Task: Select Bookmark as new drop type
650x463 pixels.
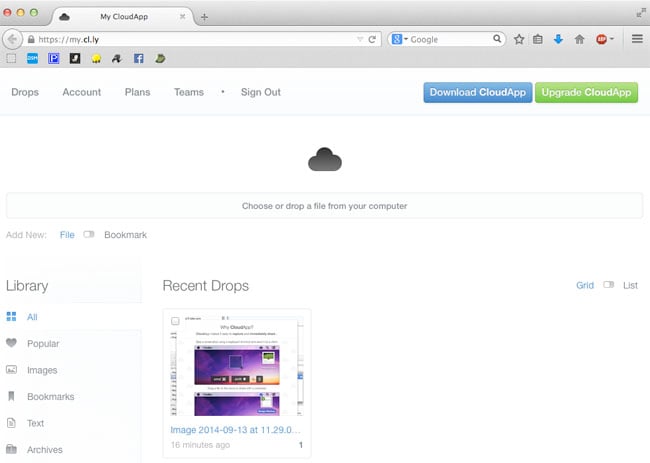Action: (126, 235)
